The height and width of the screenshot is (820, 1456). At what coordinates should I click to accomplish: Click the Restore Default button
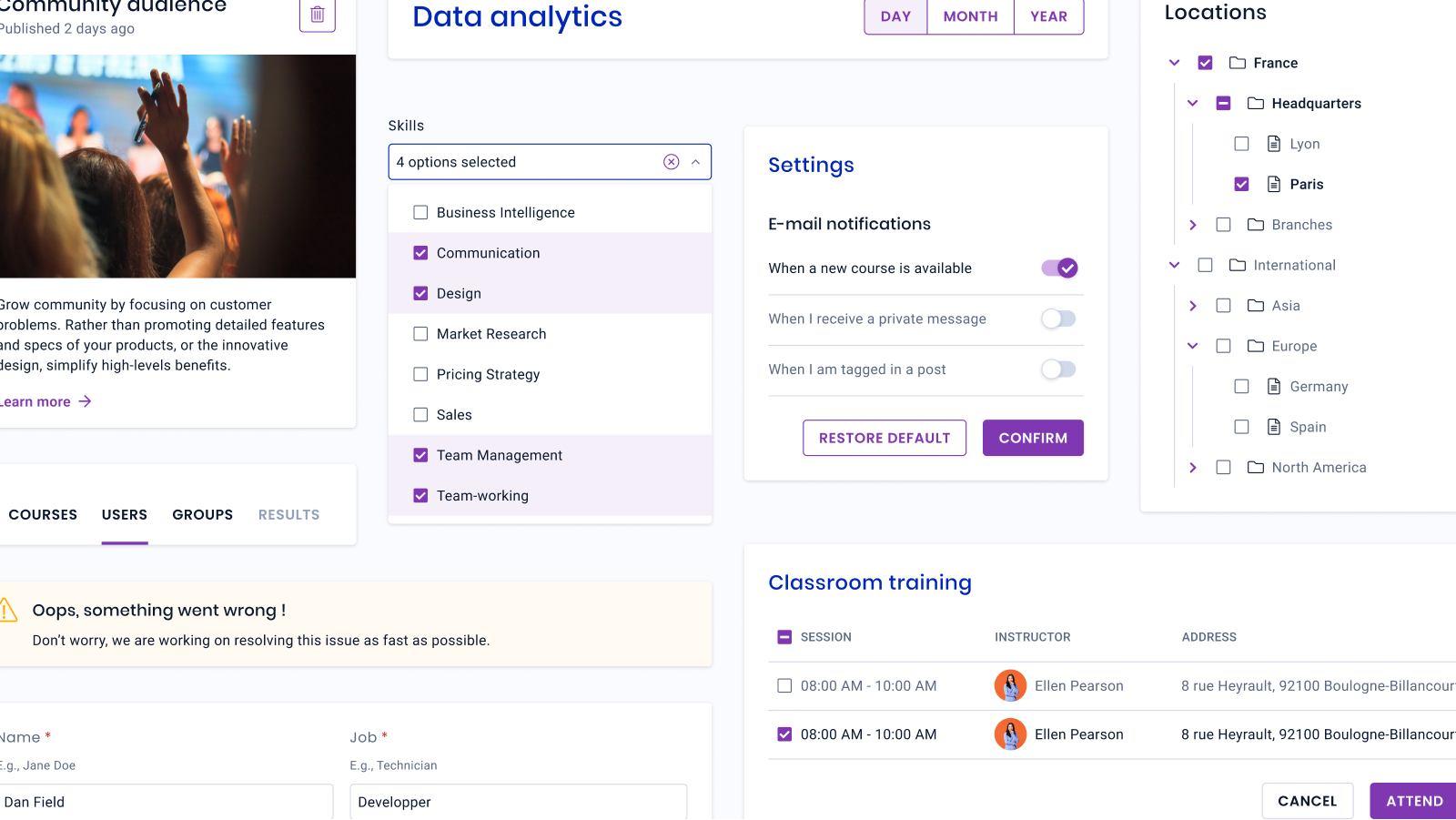tap(885, 438)
